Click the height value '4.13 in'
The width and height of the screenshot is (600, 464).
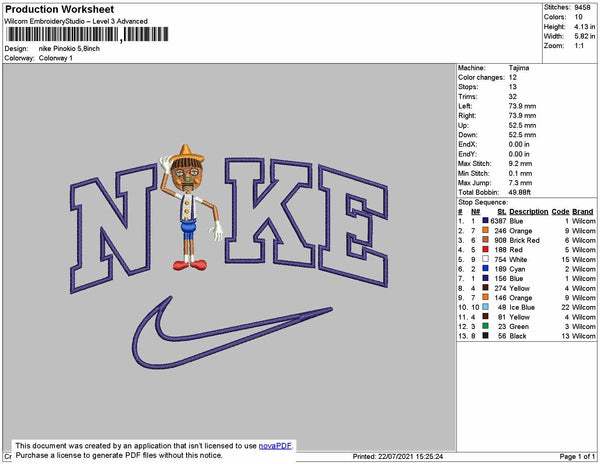point(584,26)
